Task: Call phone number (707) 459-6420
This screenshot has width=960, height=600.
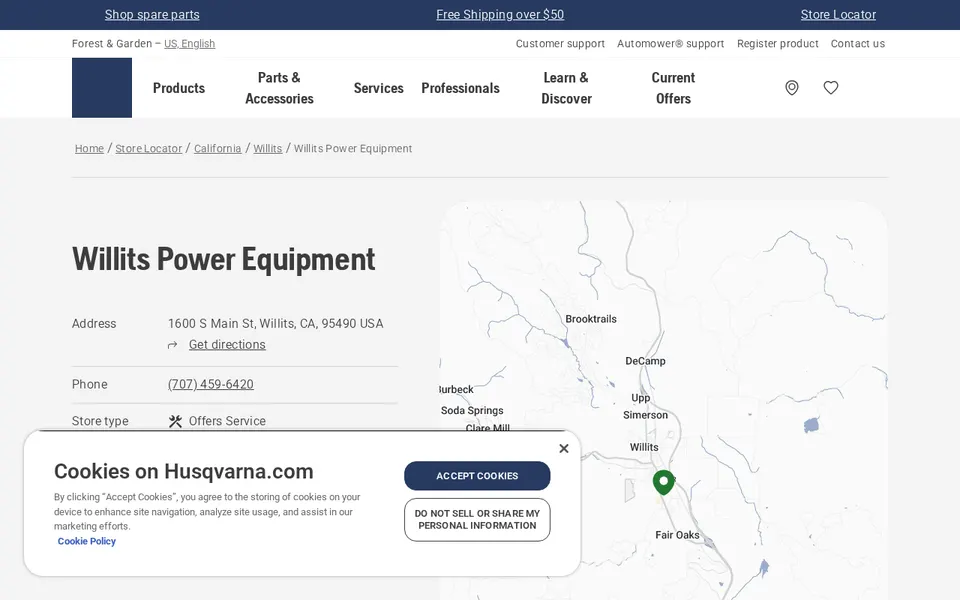Action: [x=211, y=384]
